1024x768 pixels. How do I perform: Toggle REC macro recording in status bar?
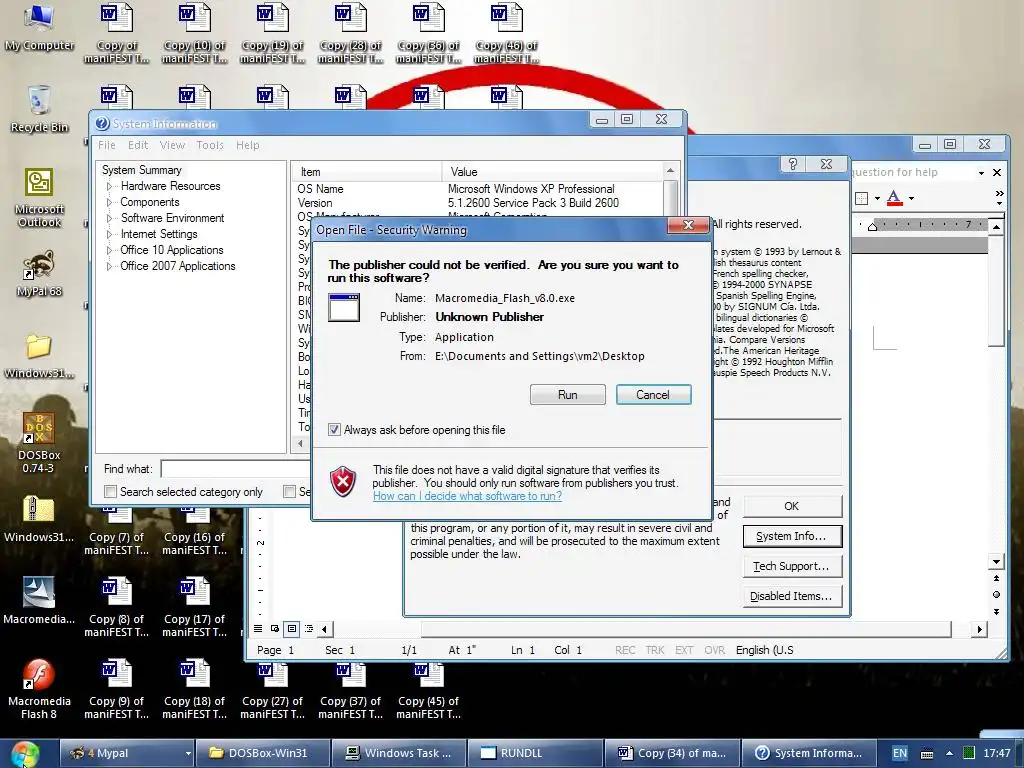625,650
